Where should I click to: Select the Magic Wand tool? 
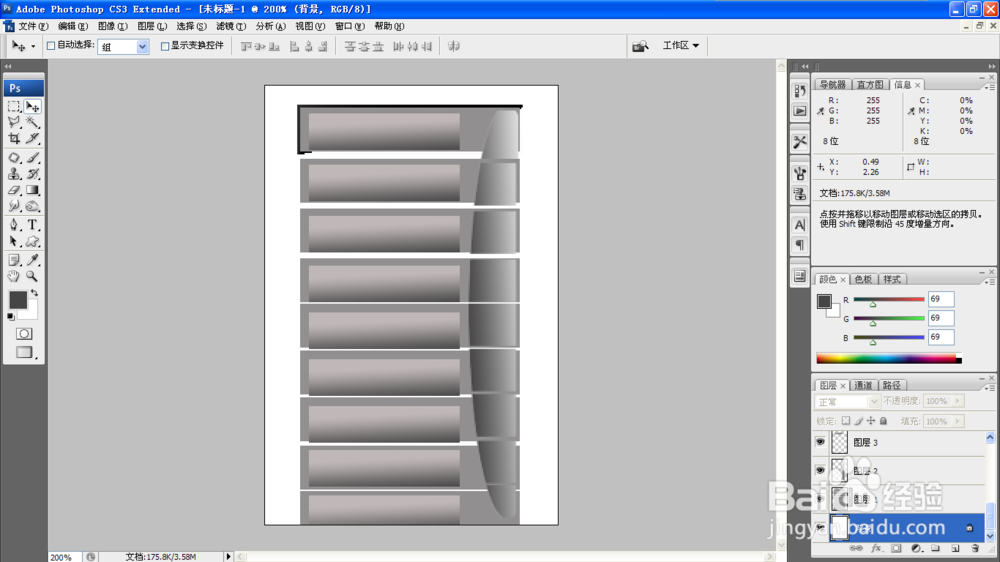coord(33,122)
